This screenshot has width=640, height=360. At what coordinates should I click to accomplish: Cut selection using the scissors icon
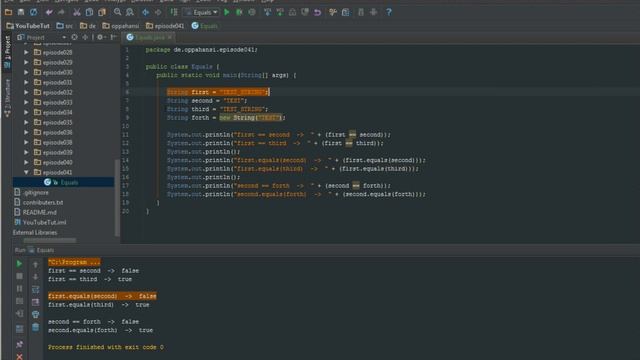pyautogui.click(x=77, y=12)
